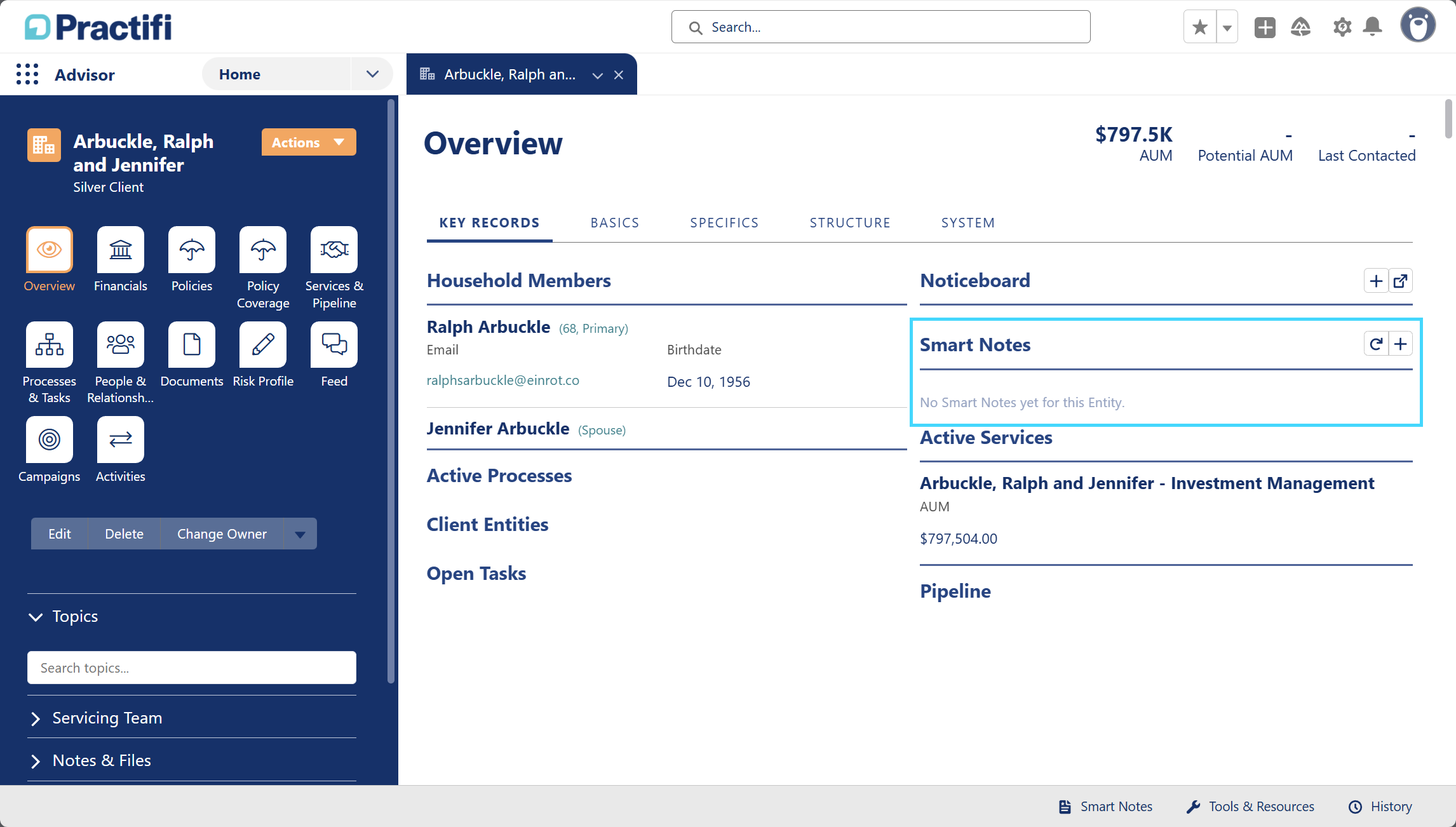Open People & Relationships
This screenshot has width=1456, height=827.
click(121, 345)
